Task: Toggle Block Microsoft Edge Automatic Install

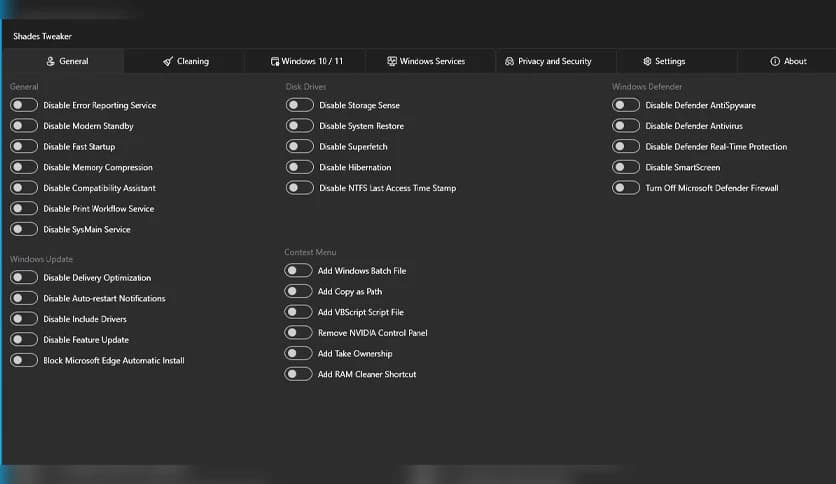Action: tap(24, 360)
